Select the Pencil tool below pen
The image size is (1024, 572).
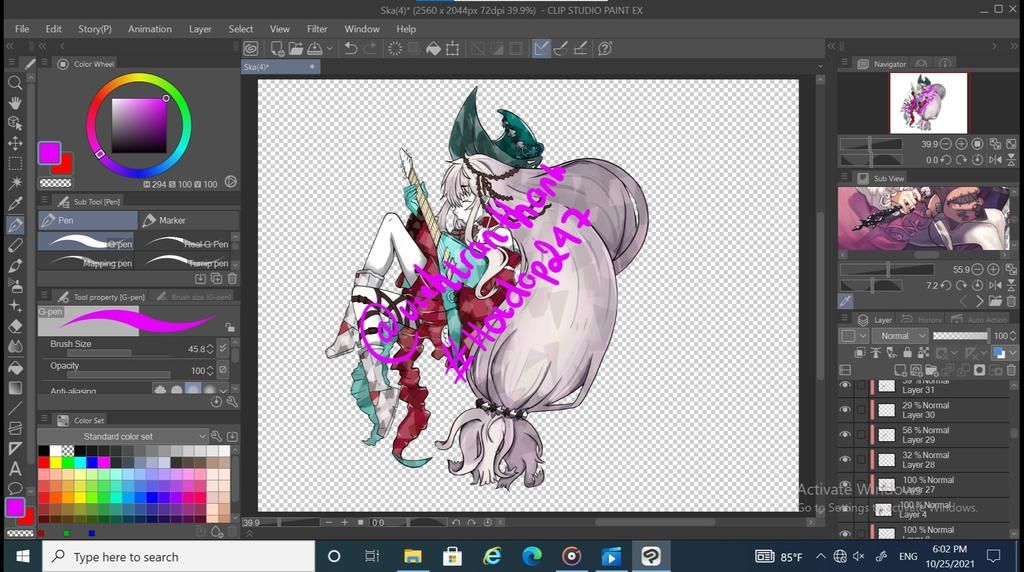click(x=14, y=245)
